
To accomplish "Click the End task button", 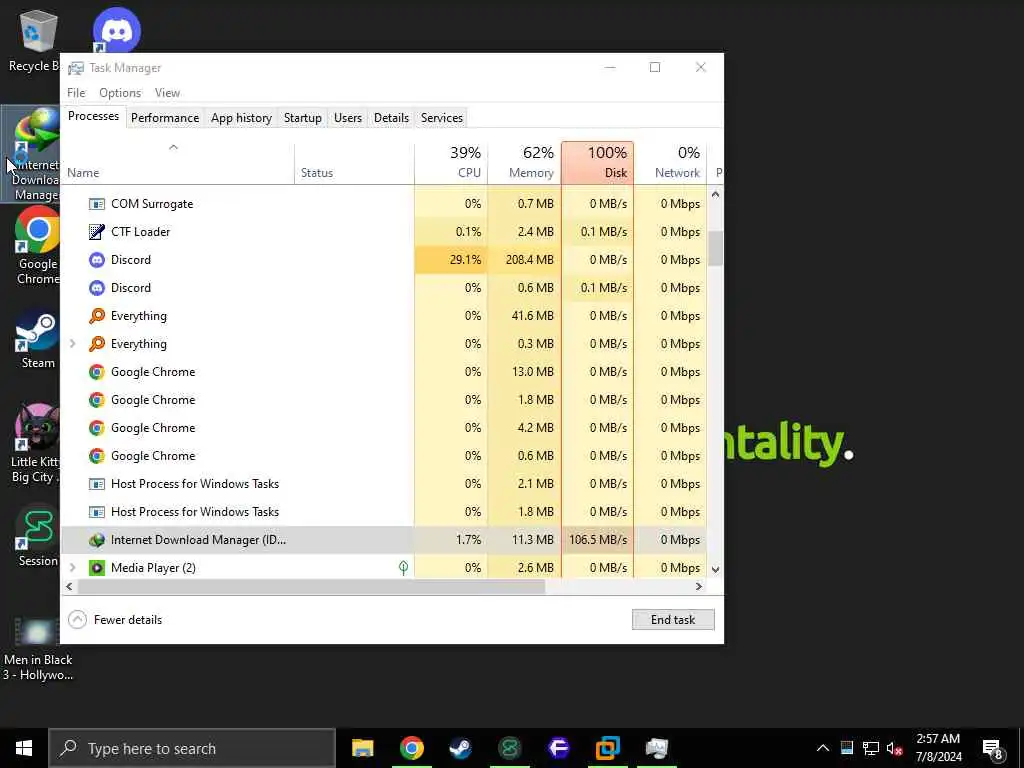I will [x=673, y=620].
